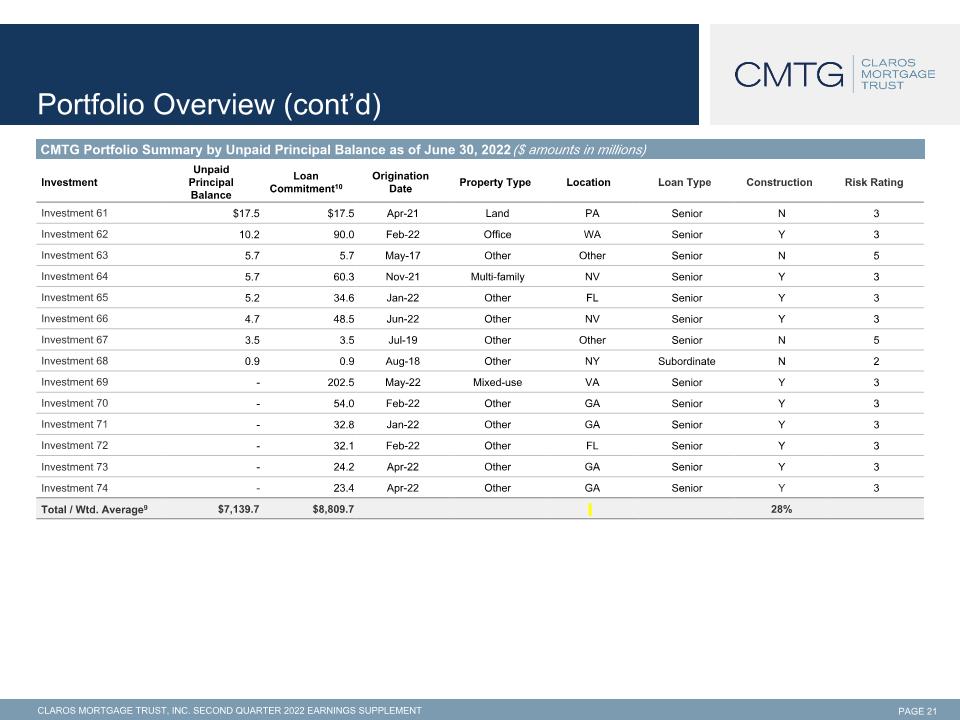960x720 pixels.
Task: Click origination date 'Aug-18'
Action: tap(402, 361)
